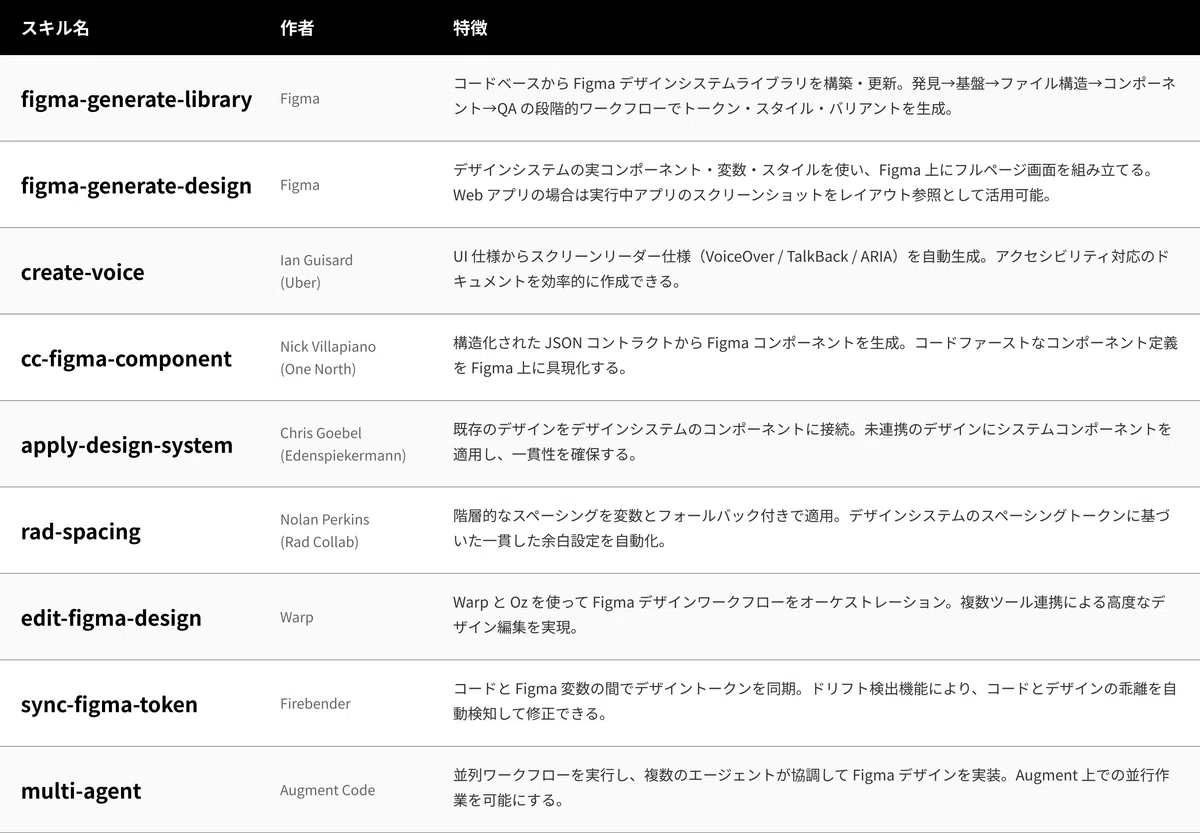Select the apply-design-system skill name
1200x833 pixels.
[127, 445]
